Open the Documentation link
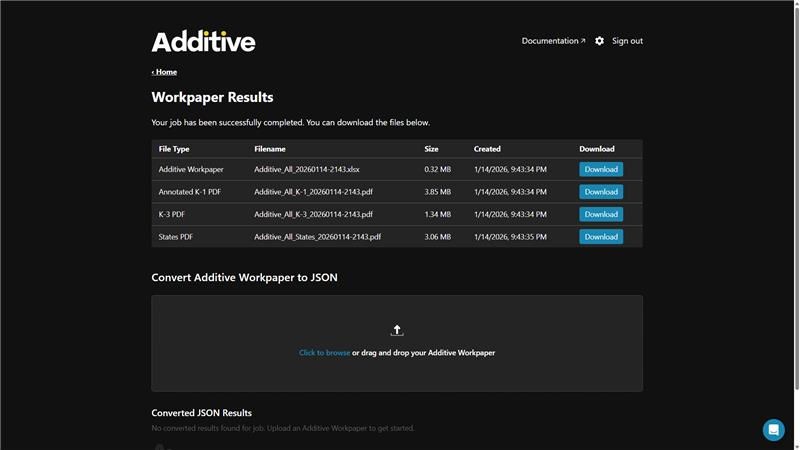 [553, 41]
